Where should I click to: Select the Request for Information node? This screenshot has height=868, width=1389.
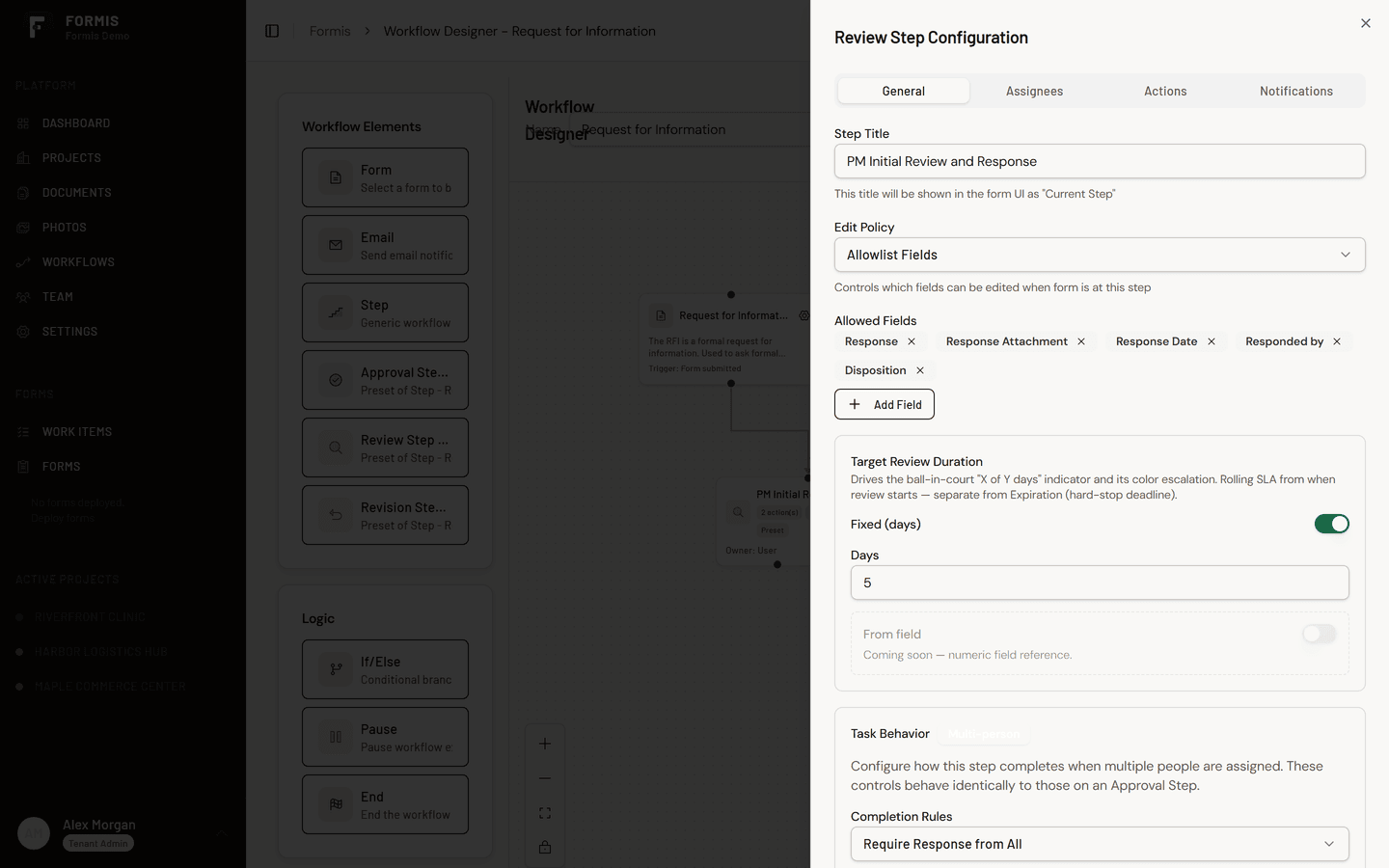pos(724,339)
